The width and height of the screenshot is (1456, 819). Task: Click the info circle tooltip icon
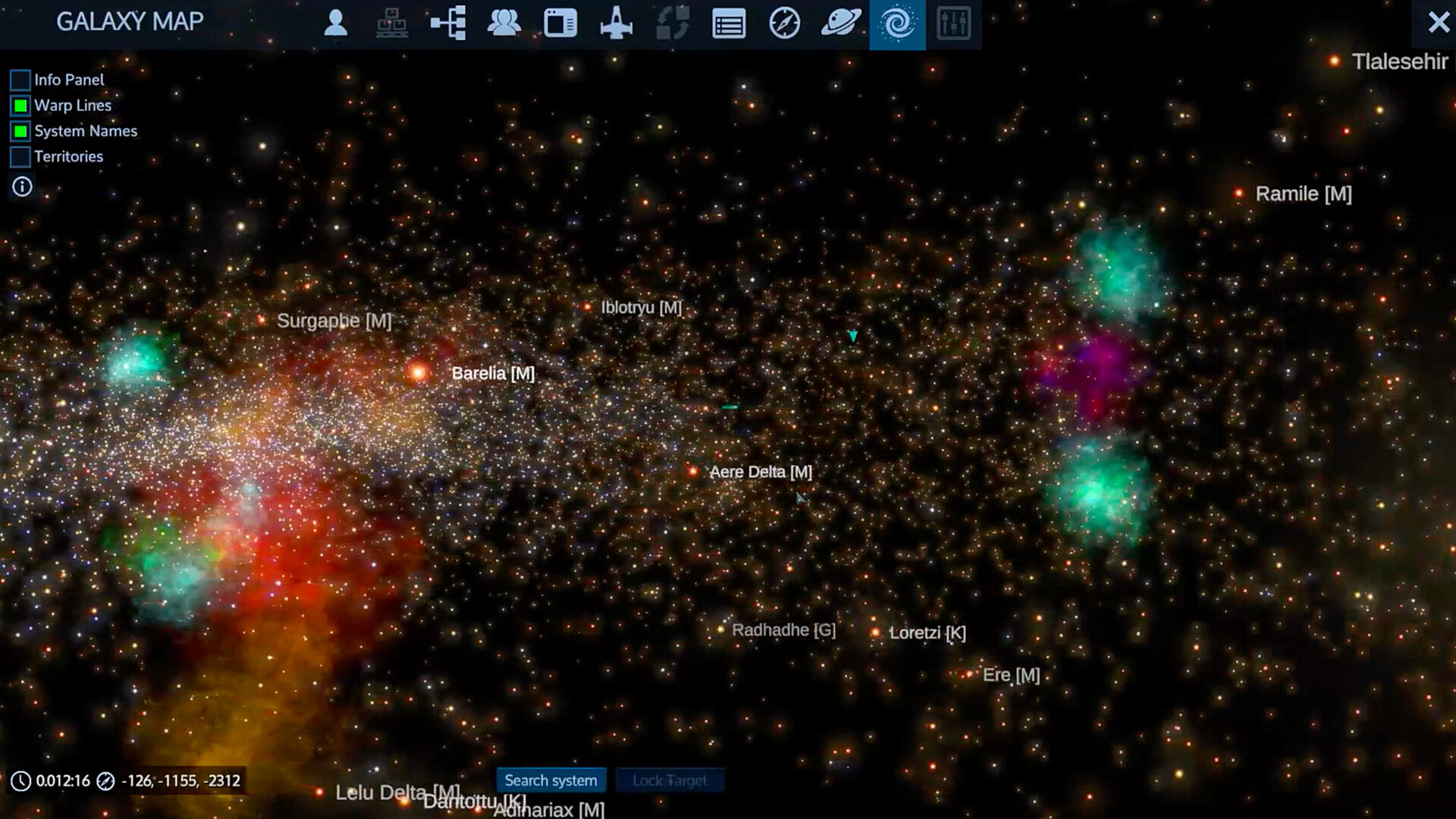22,187
